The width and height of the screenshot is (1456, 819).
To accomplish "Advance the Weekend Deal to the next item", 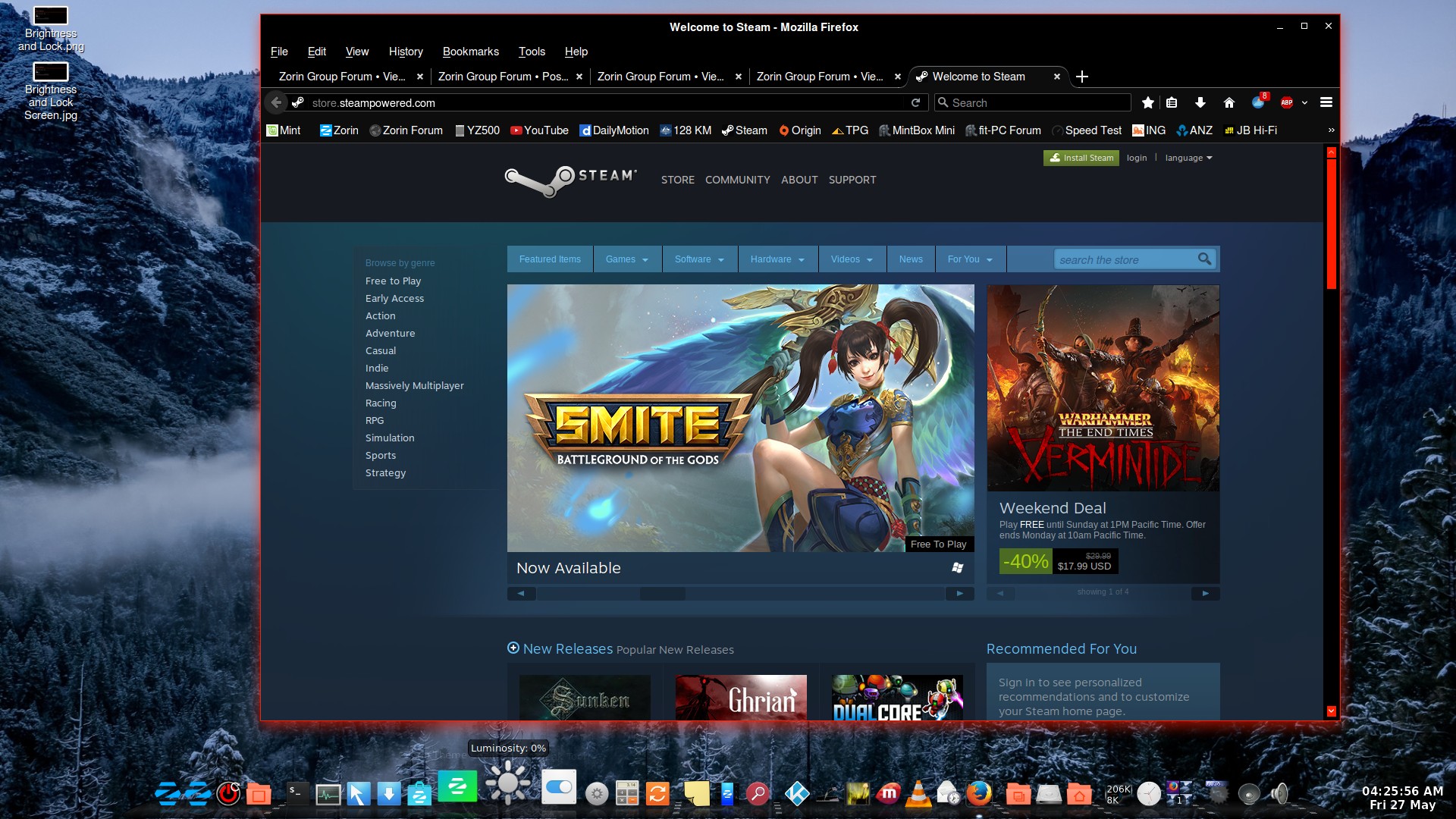I will [1205, 593].
